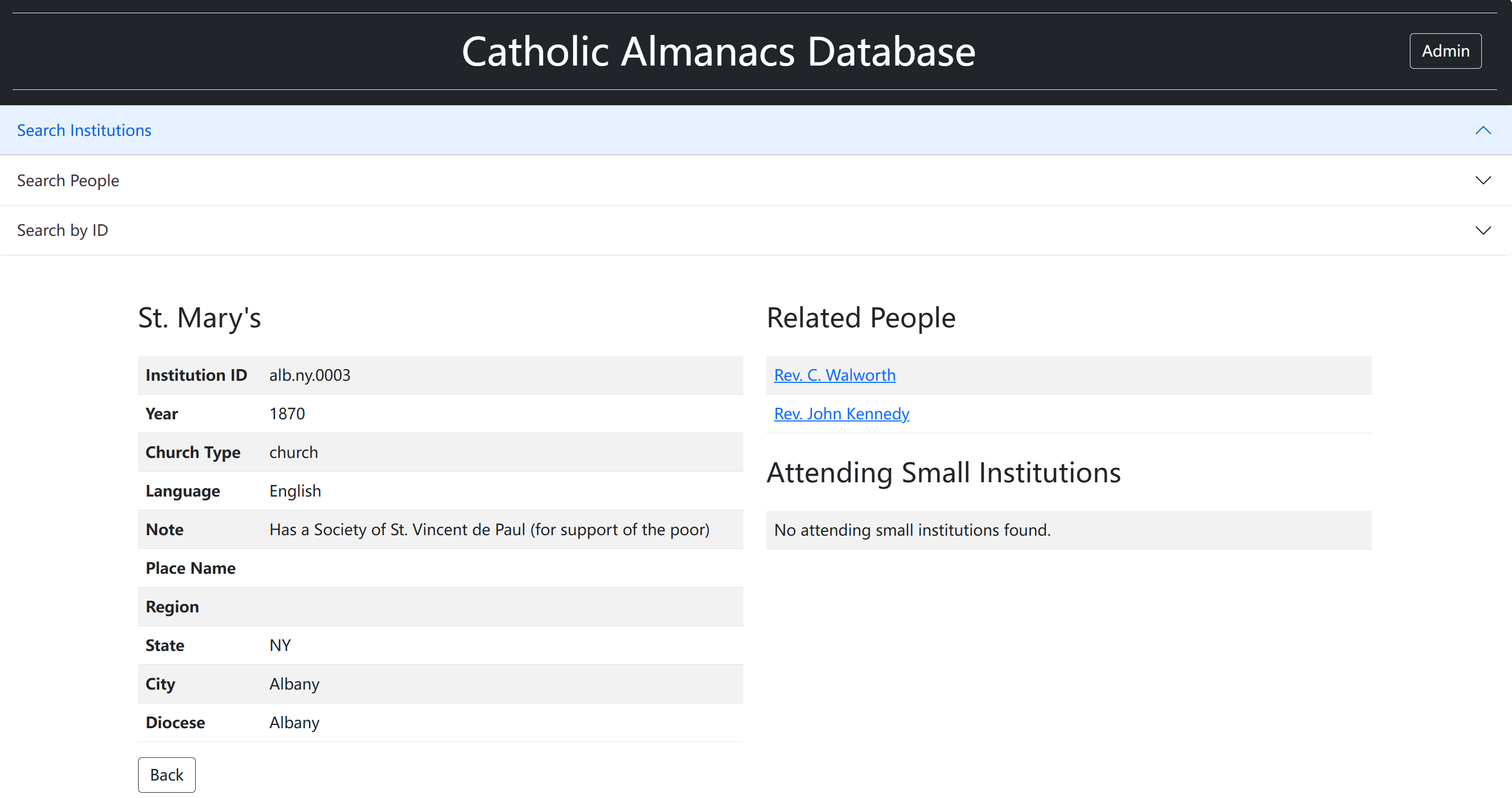Open the Search Institutions accordion header
The height and width of the screenshot is (798, 1512).
click(756, 130)
